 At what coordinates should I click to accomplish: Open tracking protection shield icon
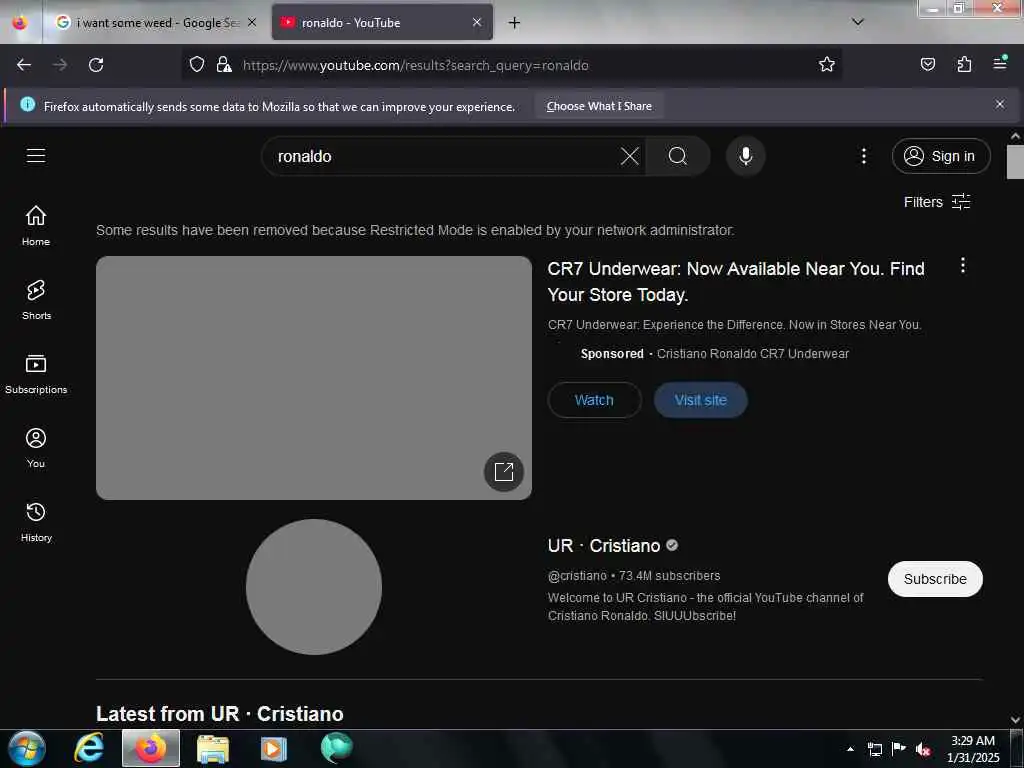click(x=197, y=65)
